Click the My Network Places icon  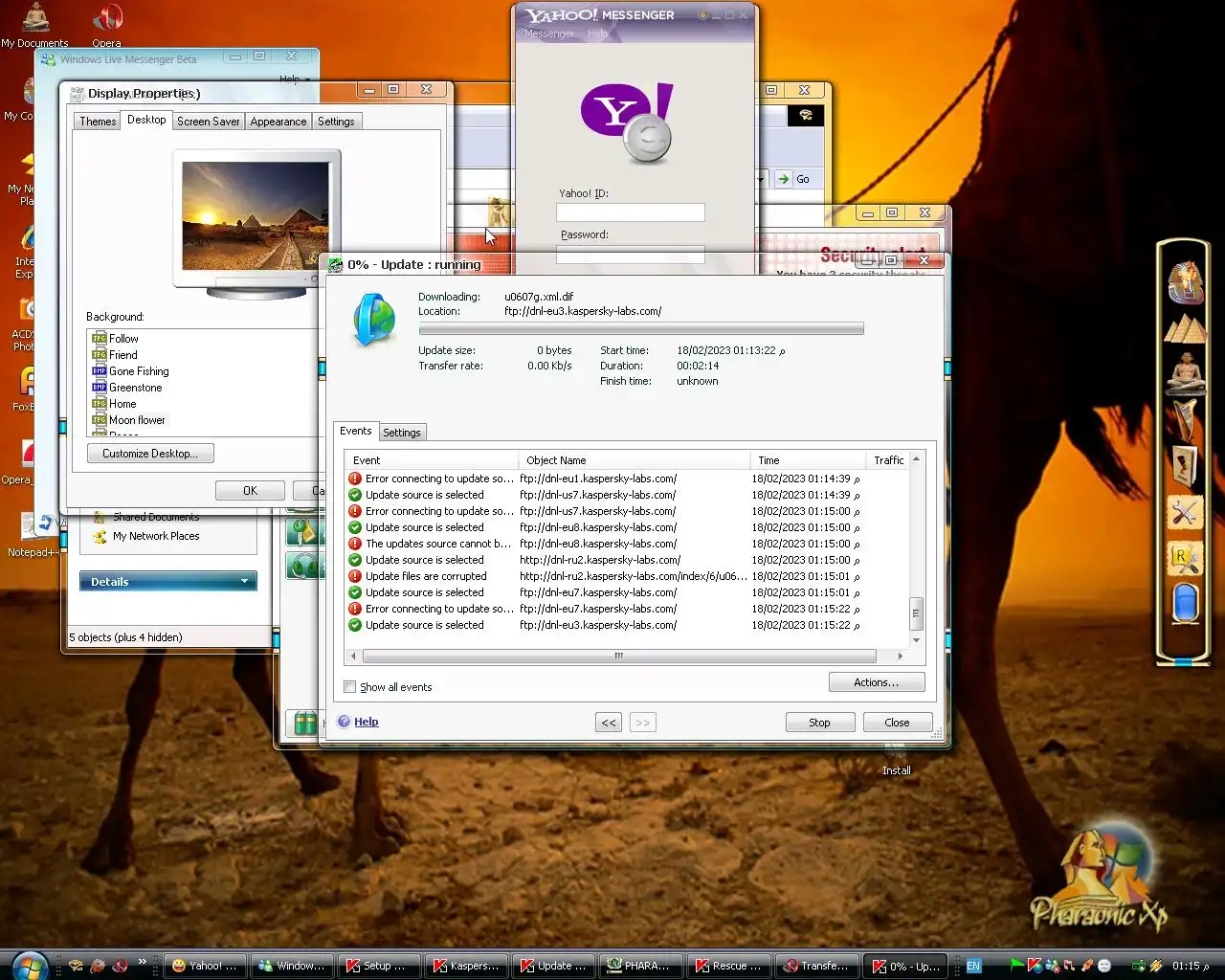pos(100,537)
